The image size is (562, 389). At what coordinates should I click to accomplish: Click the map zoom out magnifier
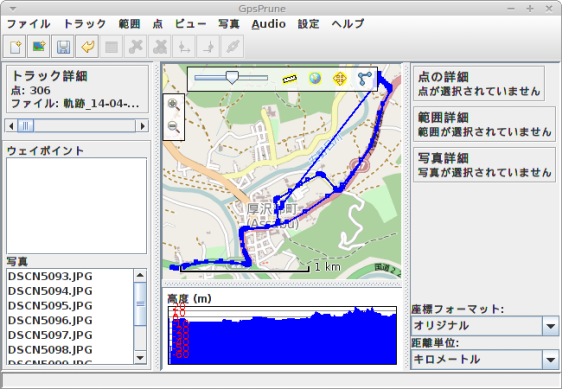click(x=173, y=127)
